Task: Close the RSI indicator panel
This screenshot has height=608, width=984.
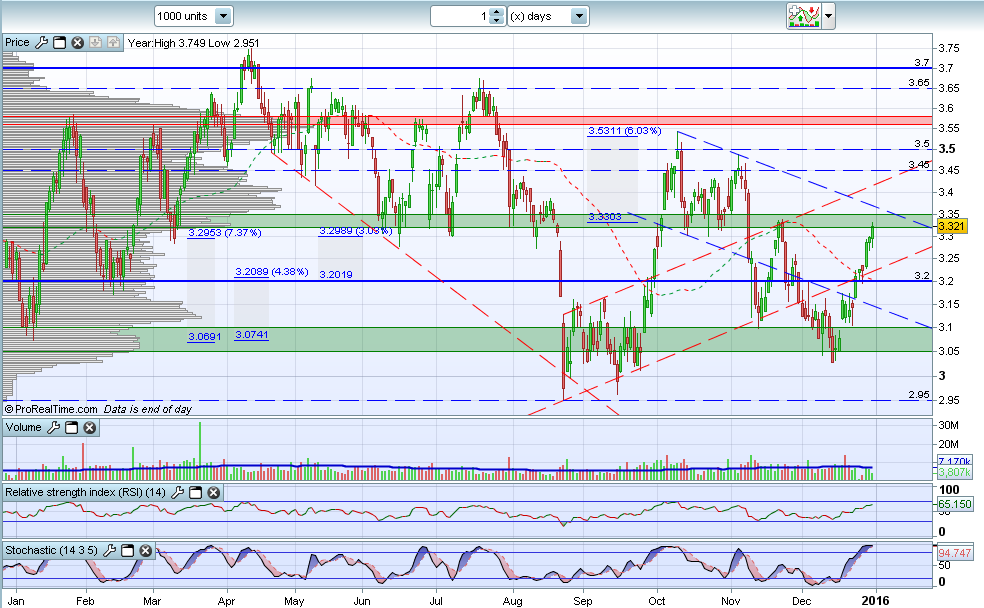Action: pyautogui.click(x=213, y=493)
